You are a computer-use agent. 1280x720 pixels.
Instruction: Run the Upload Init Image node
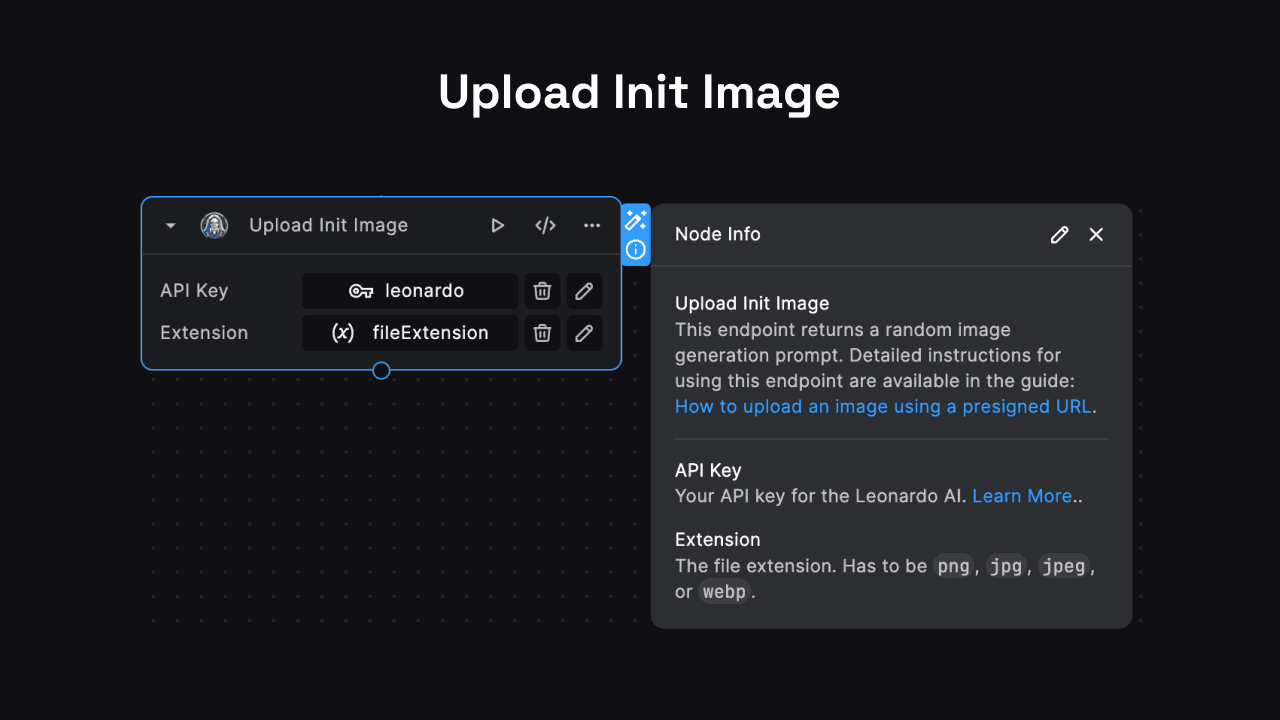[x=497, y=225]
